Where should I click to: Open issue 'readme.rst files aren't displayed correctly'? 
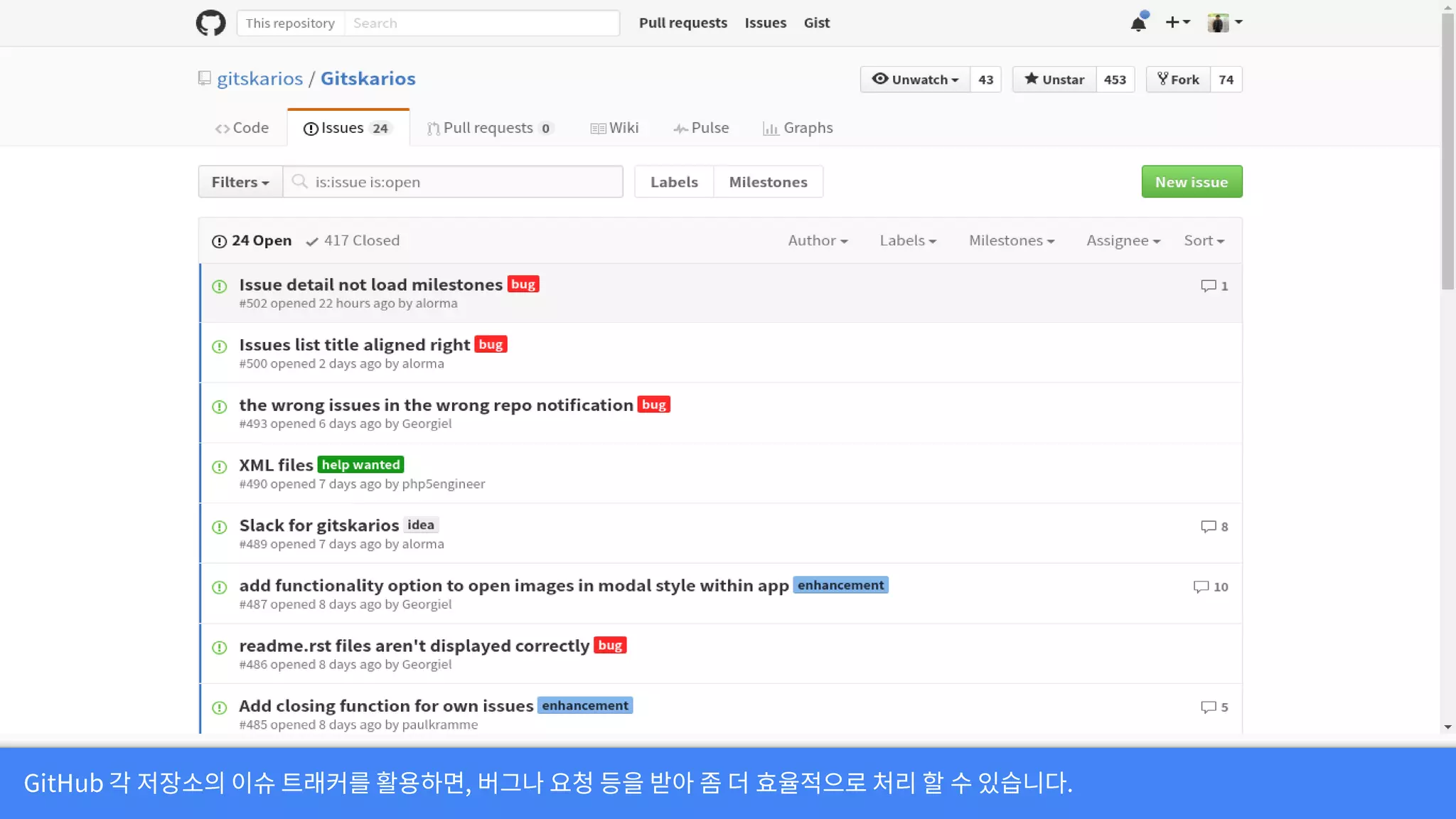(414, 646)
